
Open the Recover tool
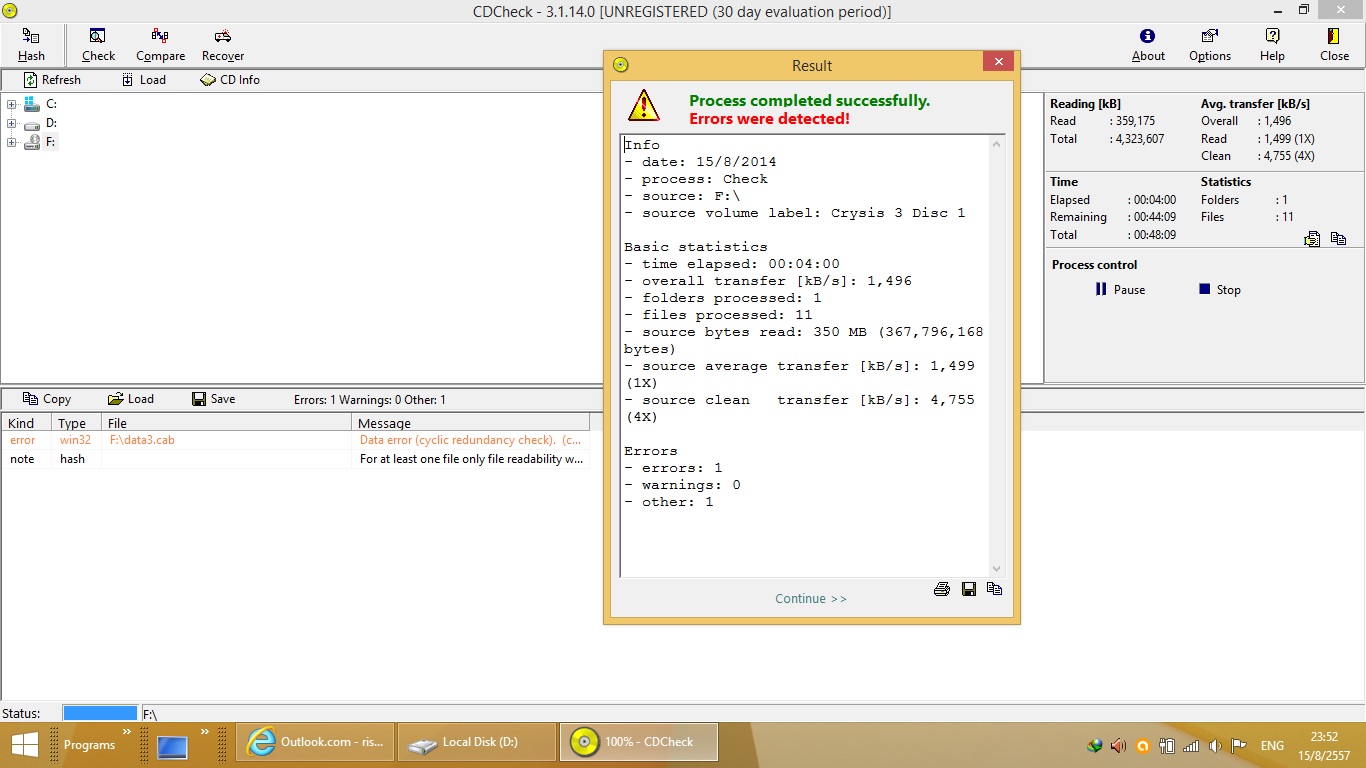(x=222, y=45)
